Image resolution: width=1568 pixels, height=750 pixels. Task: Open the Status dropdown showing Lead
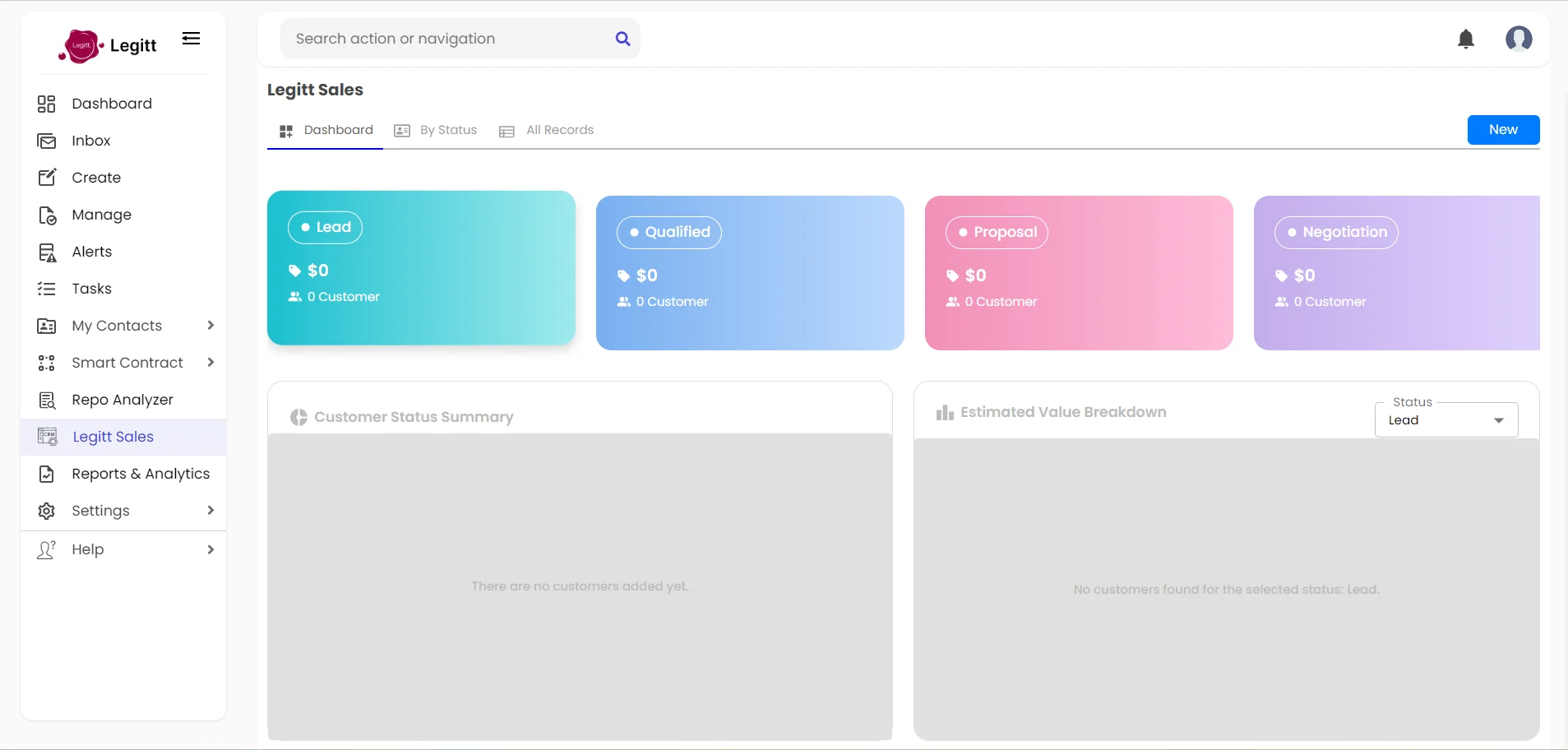coord(1445,419)
